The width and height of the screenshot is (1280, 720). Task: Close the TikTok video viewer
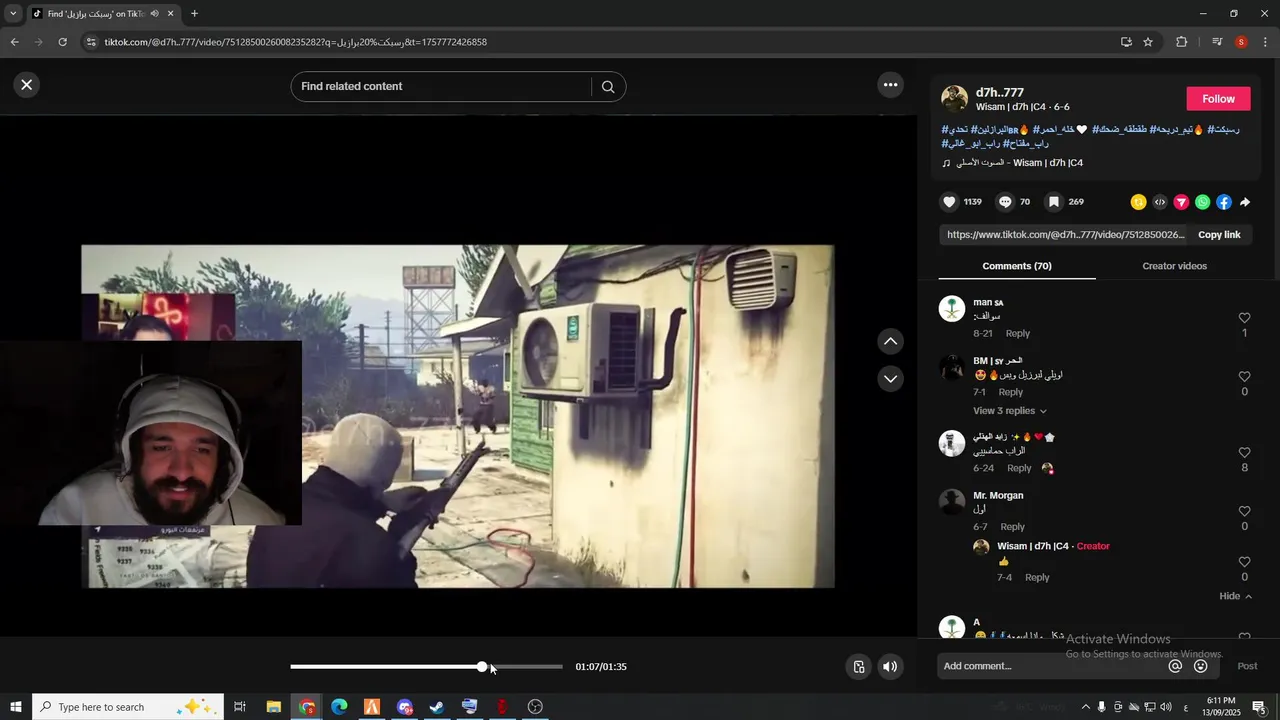pyautogui.click(x=27, y=85)
